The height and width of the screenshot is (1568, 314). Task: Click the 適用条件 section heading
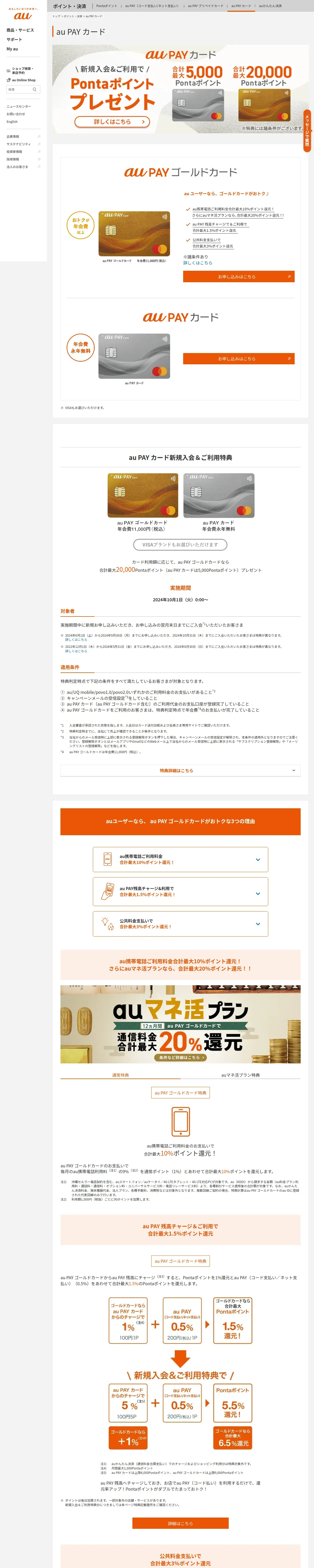70,667
